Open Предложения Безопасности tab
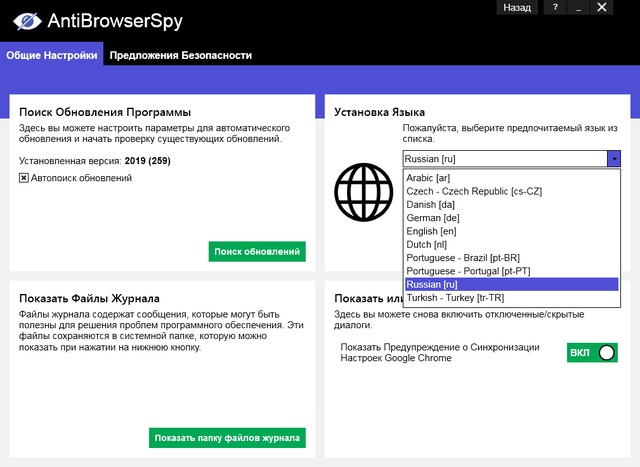The image size is (640, 467). tap(181, 55)
